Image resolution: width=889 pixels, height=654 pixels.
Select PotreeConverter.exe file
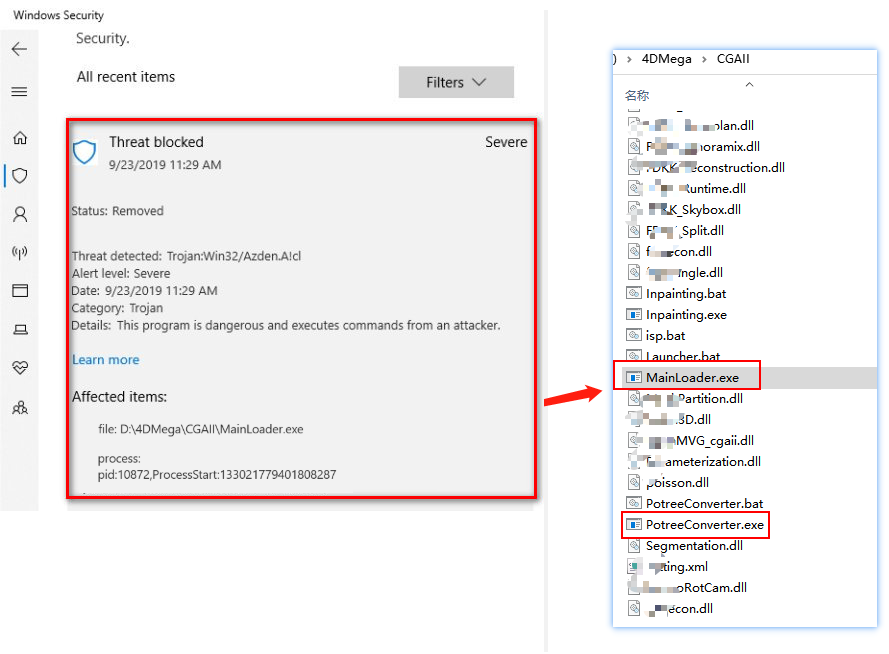(704, 525)
